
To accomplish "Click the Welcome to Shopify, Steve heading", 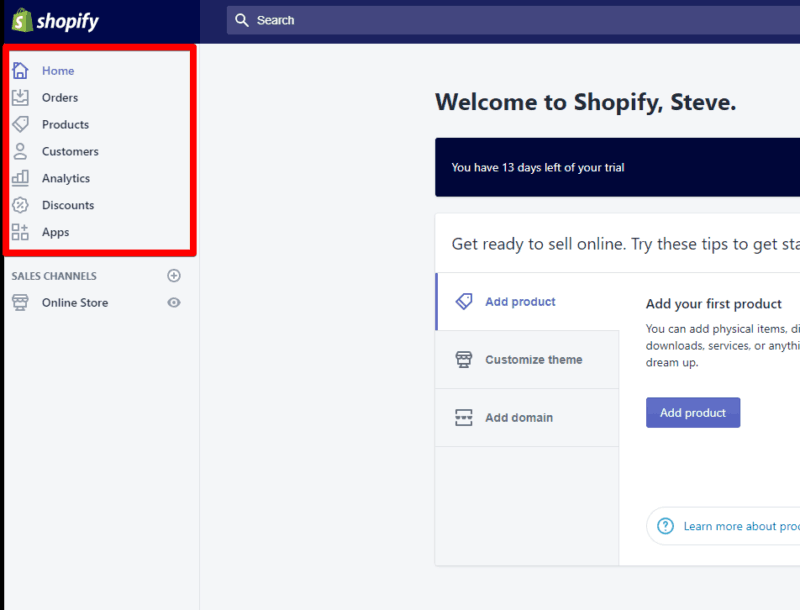I will click(x=586, y=102).
